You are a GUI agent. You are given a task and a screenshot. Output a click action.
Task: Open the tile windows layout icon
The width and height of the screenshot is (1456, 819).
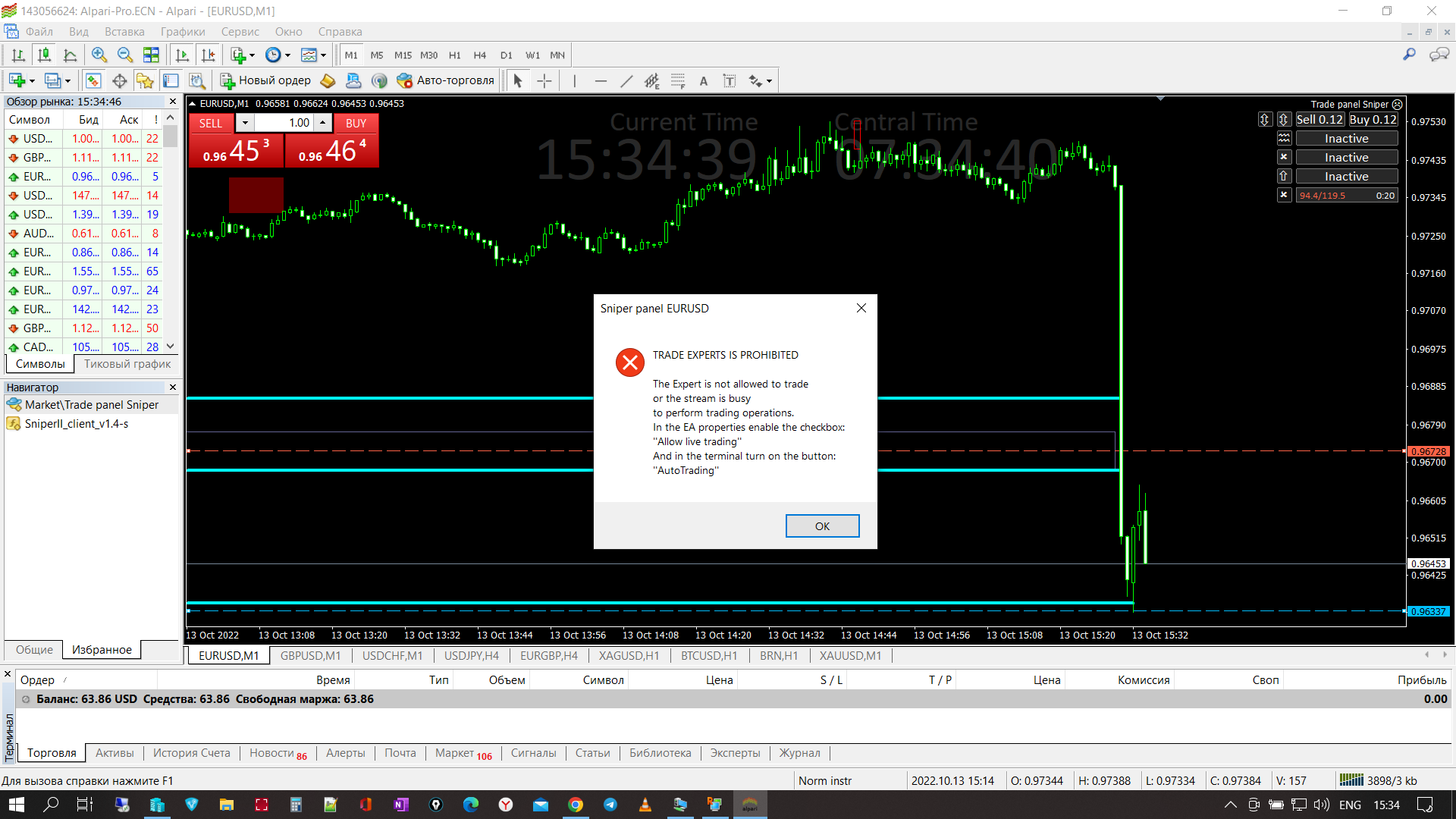pos(151,55)
